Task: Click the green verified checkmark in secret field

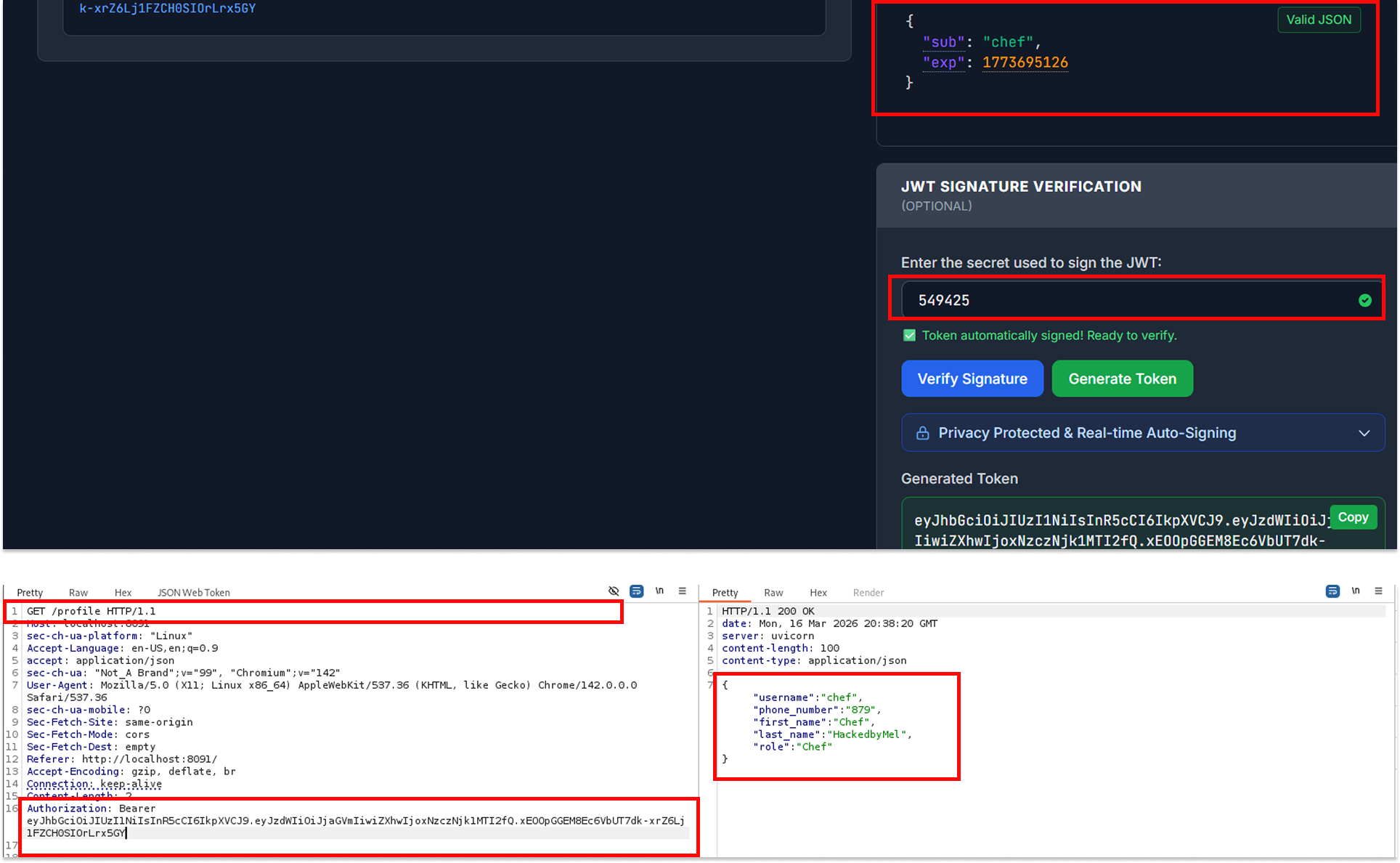Action: [1365, 299]
